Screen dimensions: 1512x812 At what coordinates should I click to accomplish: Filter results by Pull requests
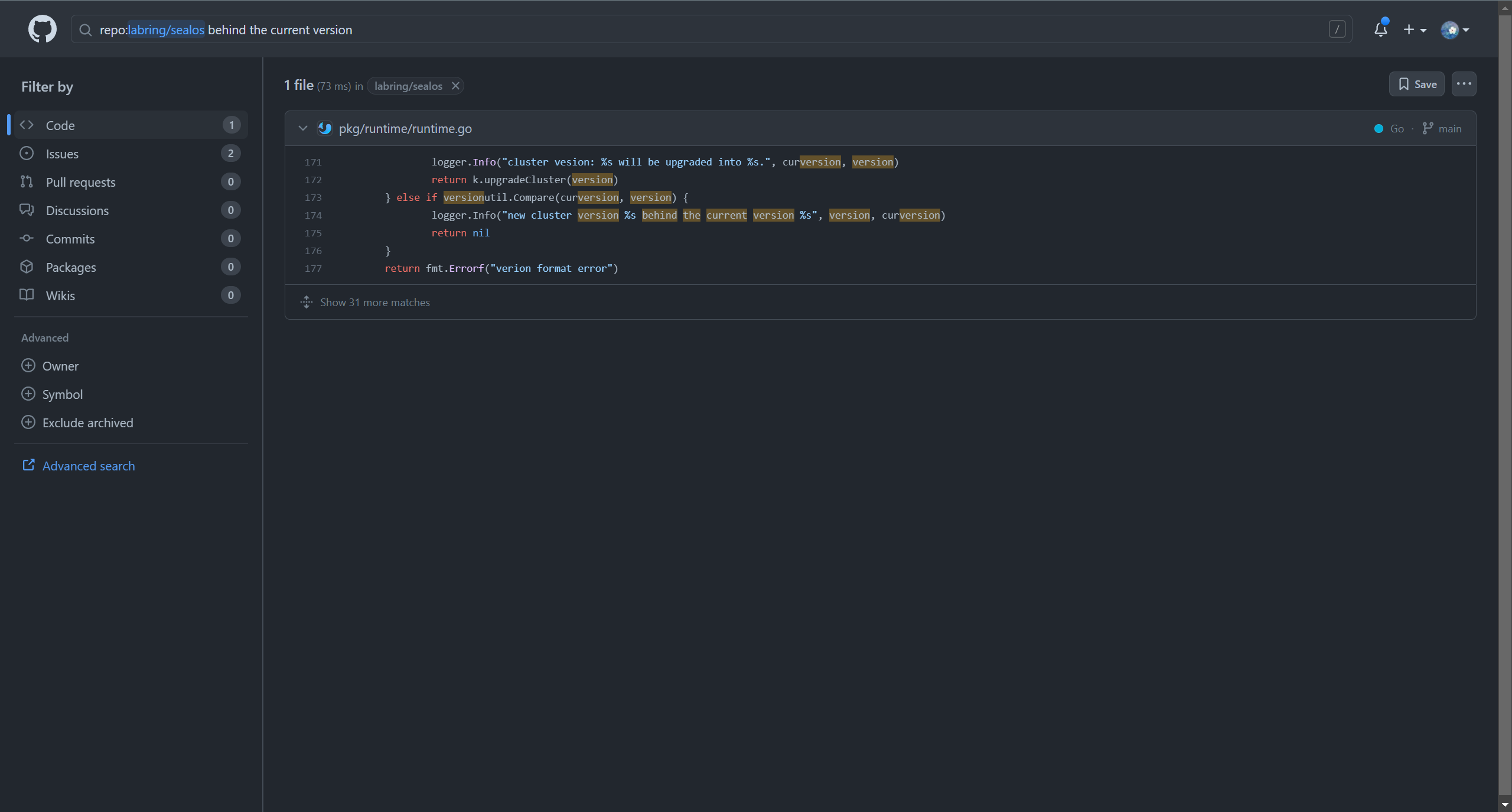[x=80, y=182]
